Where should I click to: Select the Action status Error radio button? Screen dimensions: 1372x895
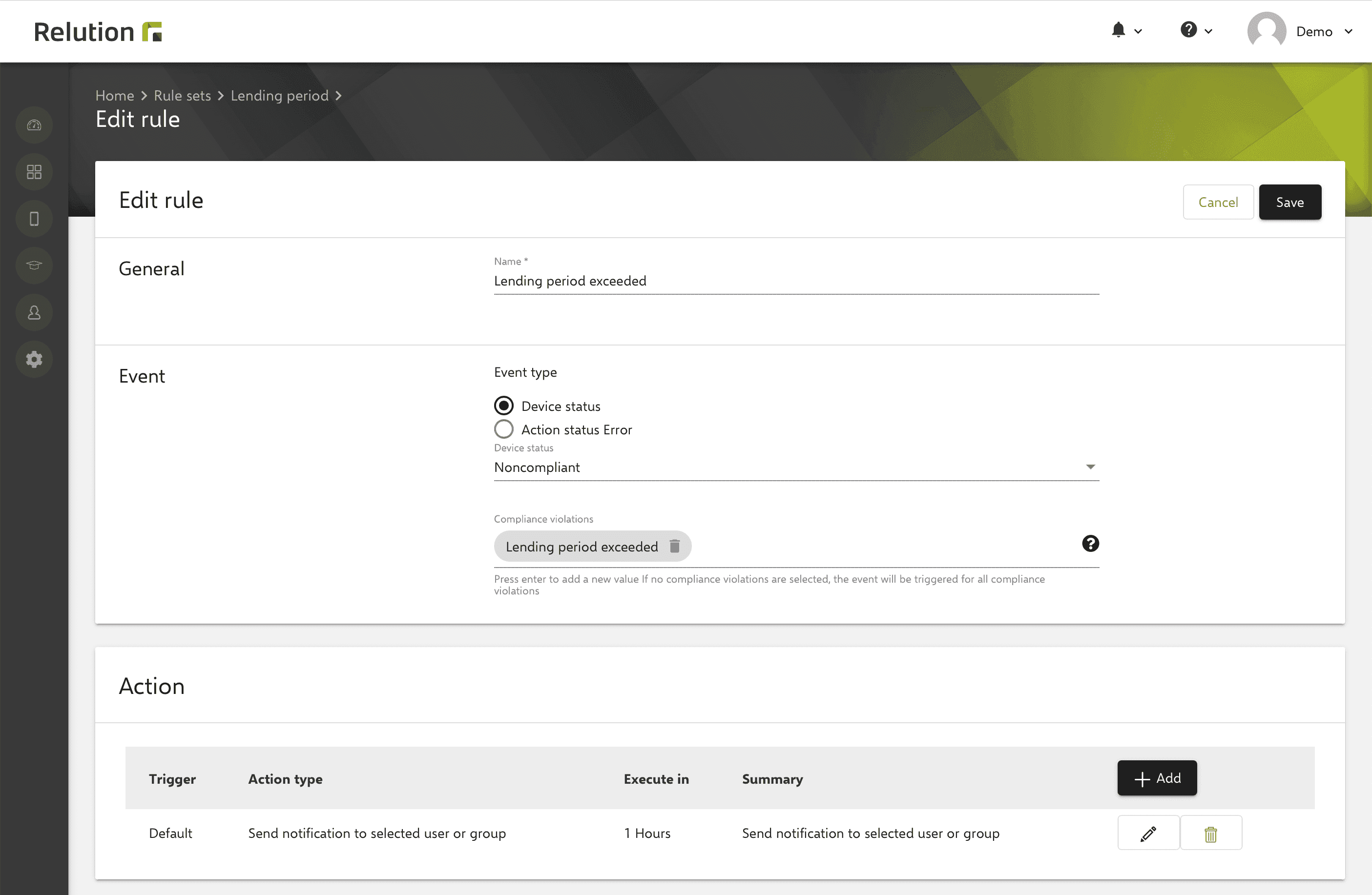click(504, 429)
